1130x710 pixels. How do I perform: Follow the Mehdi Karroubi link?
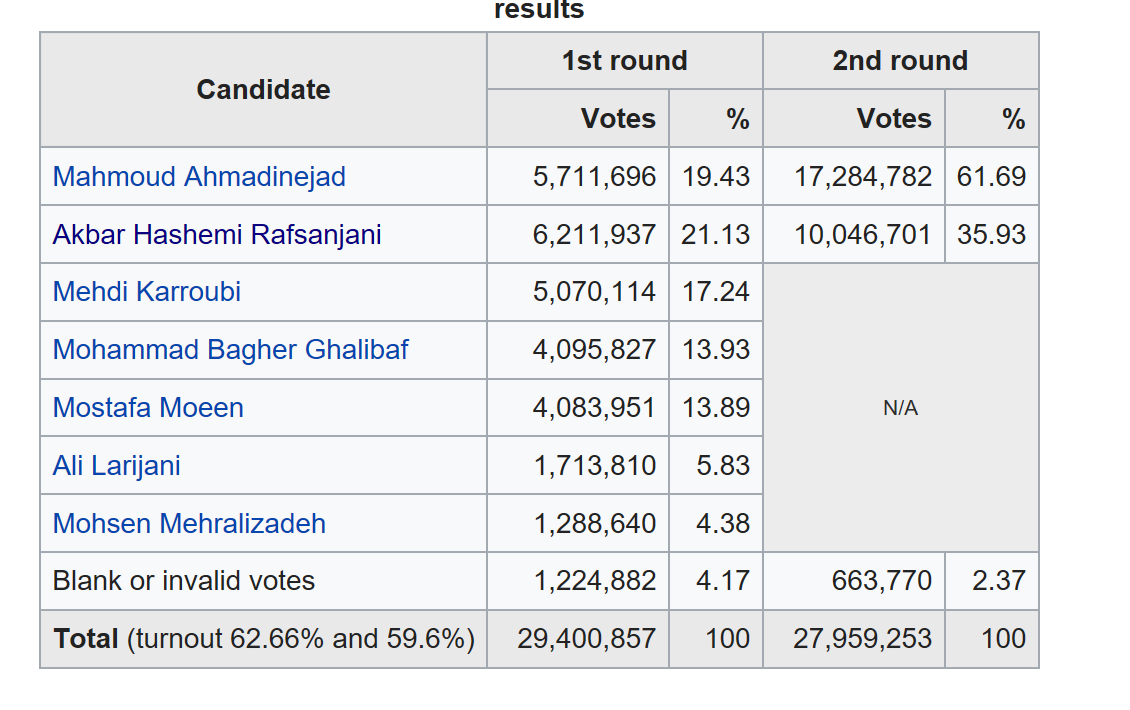pos(146,292)
